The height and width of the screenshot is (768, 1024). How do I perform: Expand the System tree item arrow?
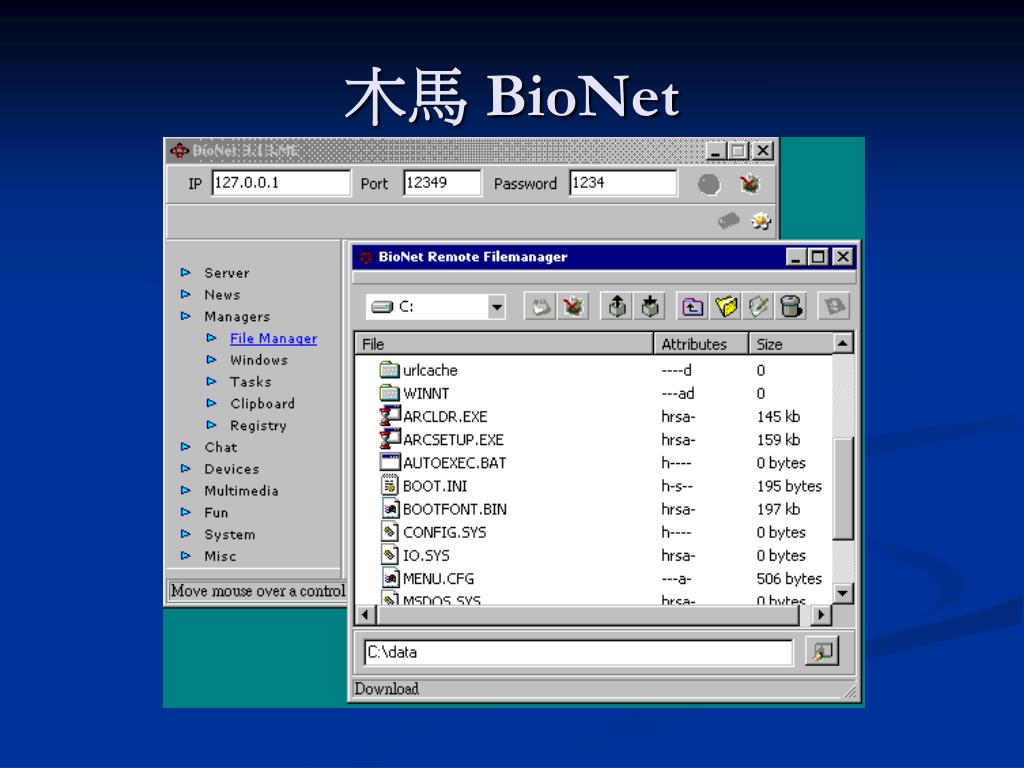185,534
